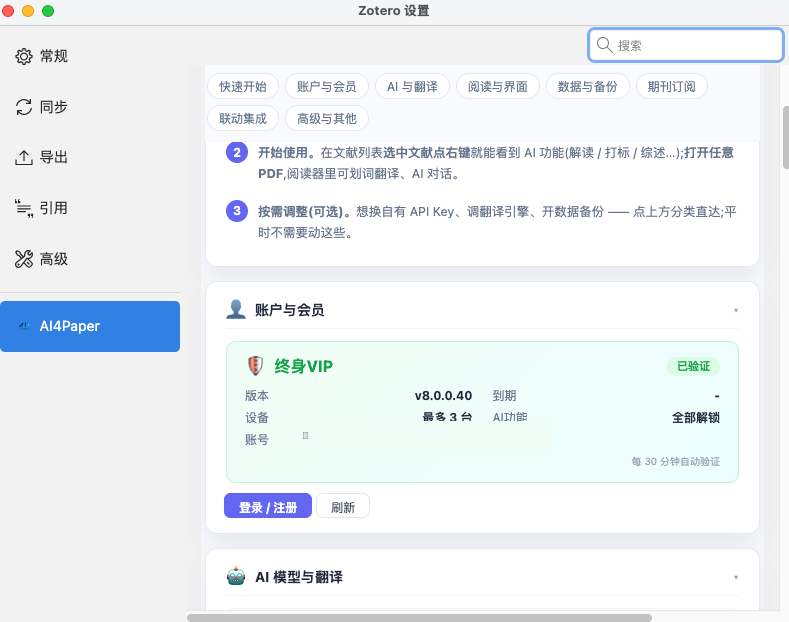This screenshot has width=789, height=622.
Task: Click the horizontal scrollbar at bottom
Action: click(x=419, y=617)
